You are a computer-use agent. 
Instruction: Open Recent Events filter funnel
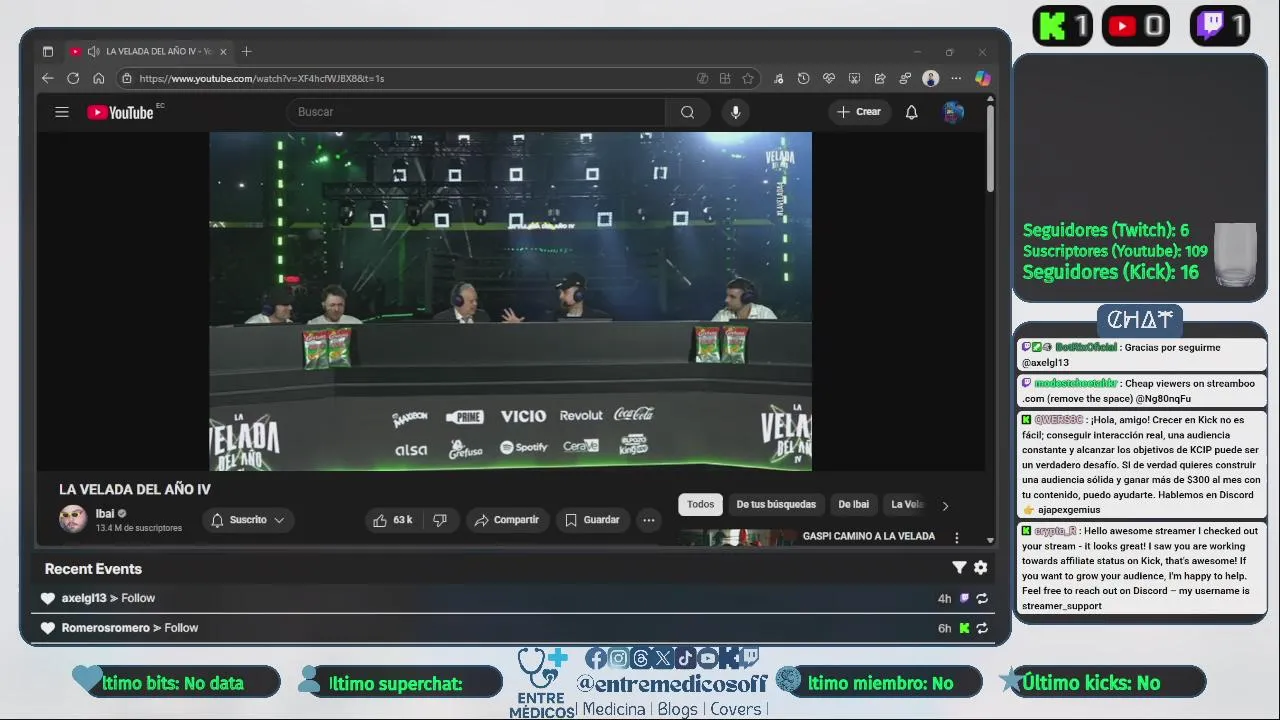pos(959,568)
